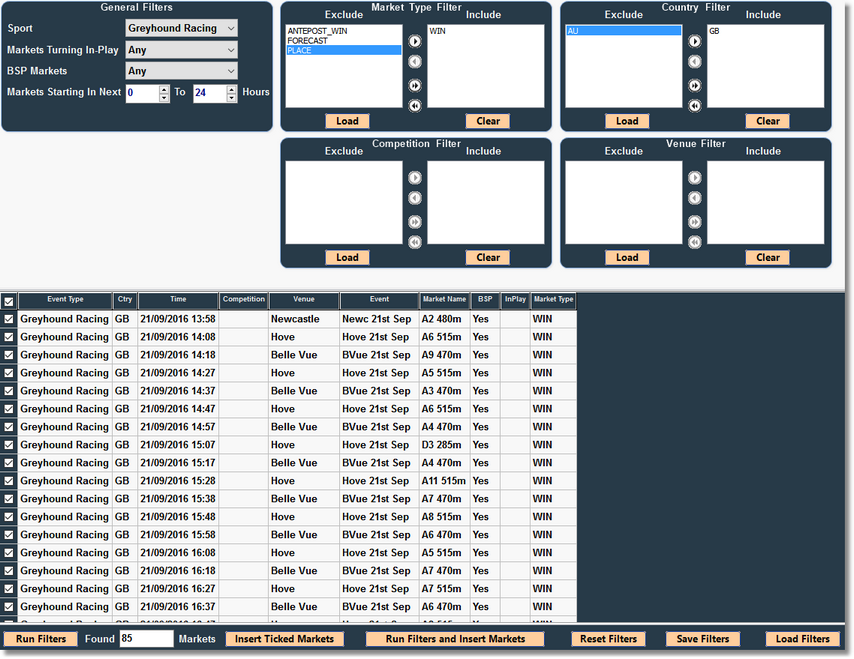Expand the Markets Turning In-Play dropdown
Screen dimensions: 854x659
pyautogui.click(x=181, y=50)
